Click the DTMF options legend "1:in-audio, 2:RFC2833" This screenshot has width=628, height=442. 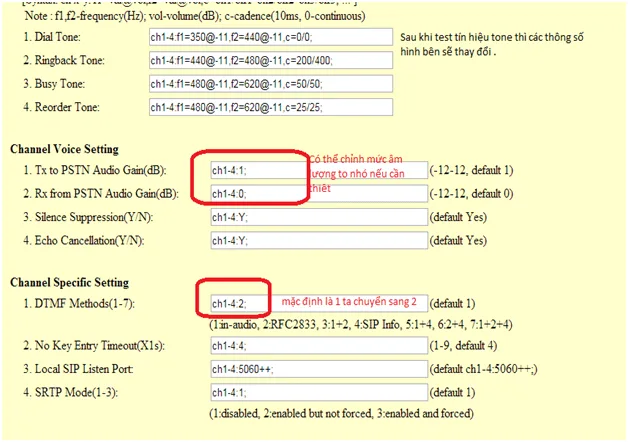click(265, 325)
